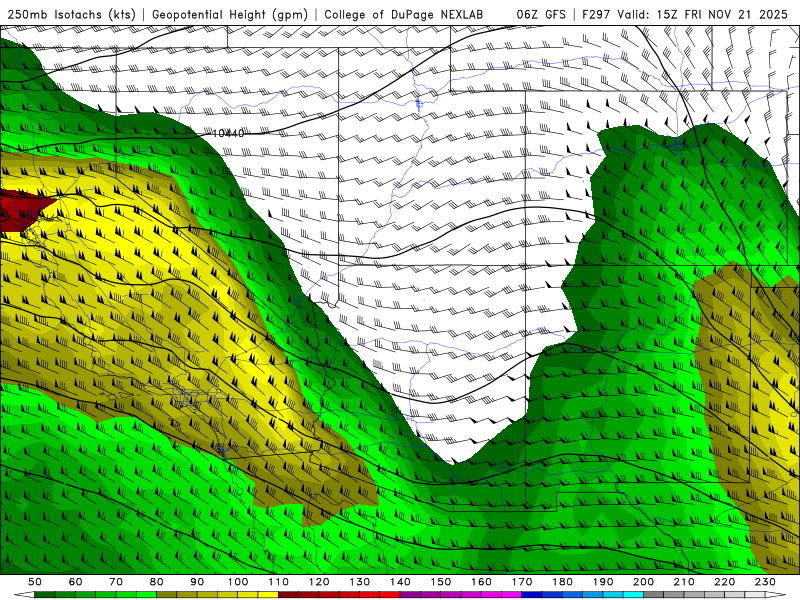Click the "250mb Isotachs (kts)" title text
The image size is (800, 600).
(x=71, y=14)
